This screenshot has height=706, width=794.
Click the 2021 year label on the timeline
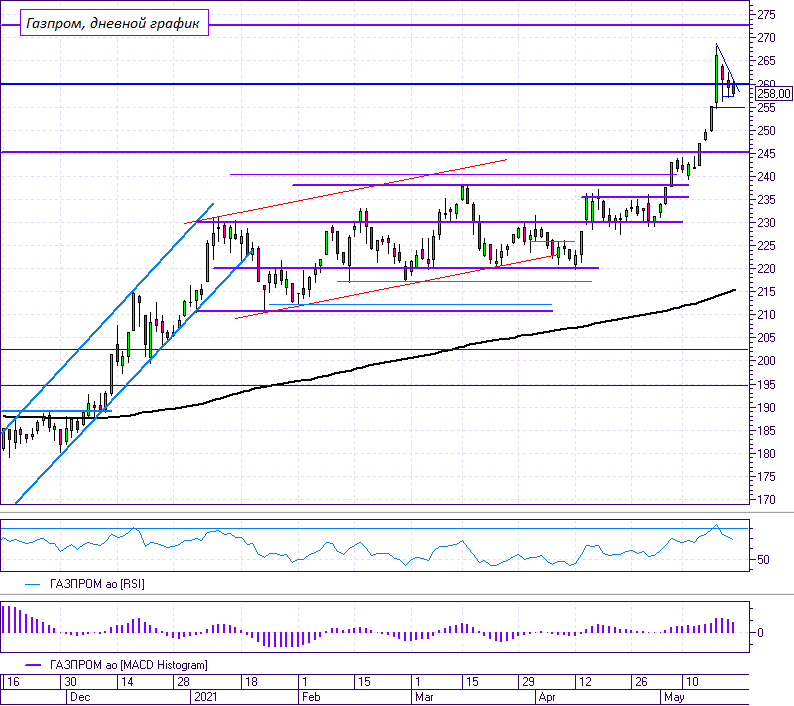[x=206, y=697]
